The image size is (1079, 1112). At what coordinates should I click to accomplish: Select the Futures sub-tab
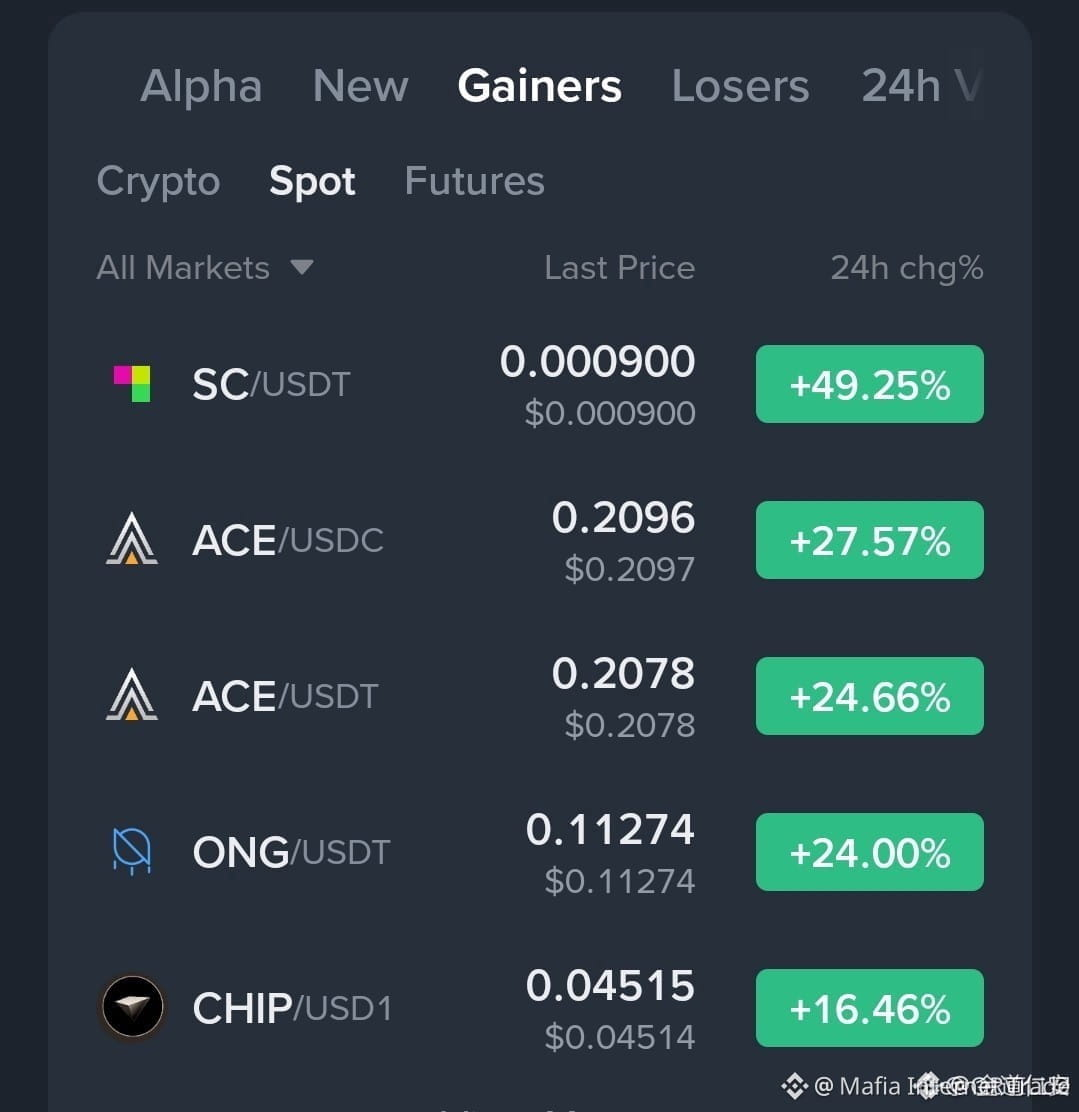[475, 181]
